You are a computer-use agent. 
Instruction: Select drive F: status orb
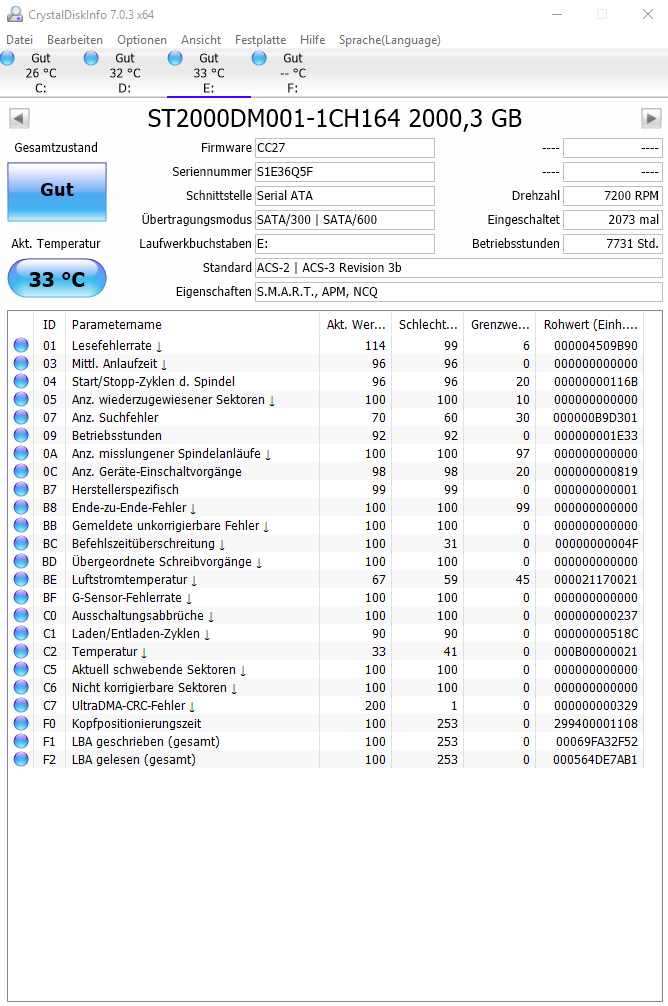(259, 58)
